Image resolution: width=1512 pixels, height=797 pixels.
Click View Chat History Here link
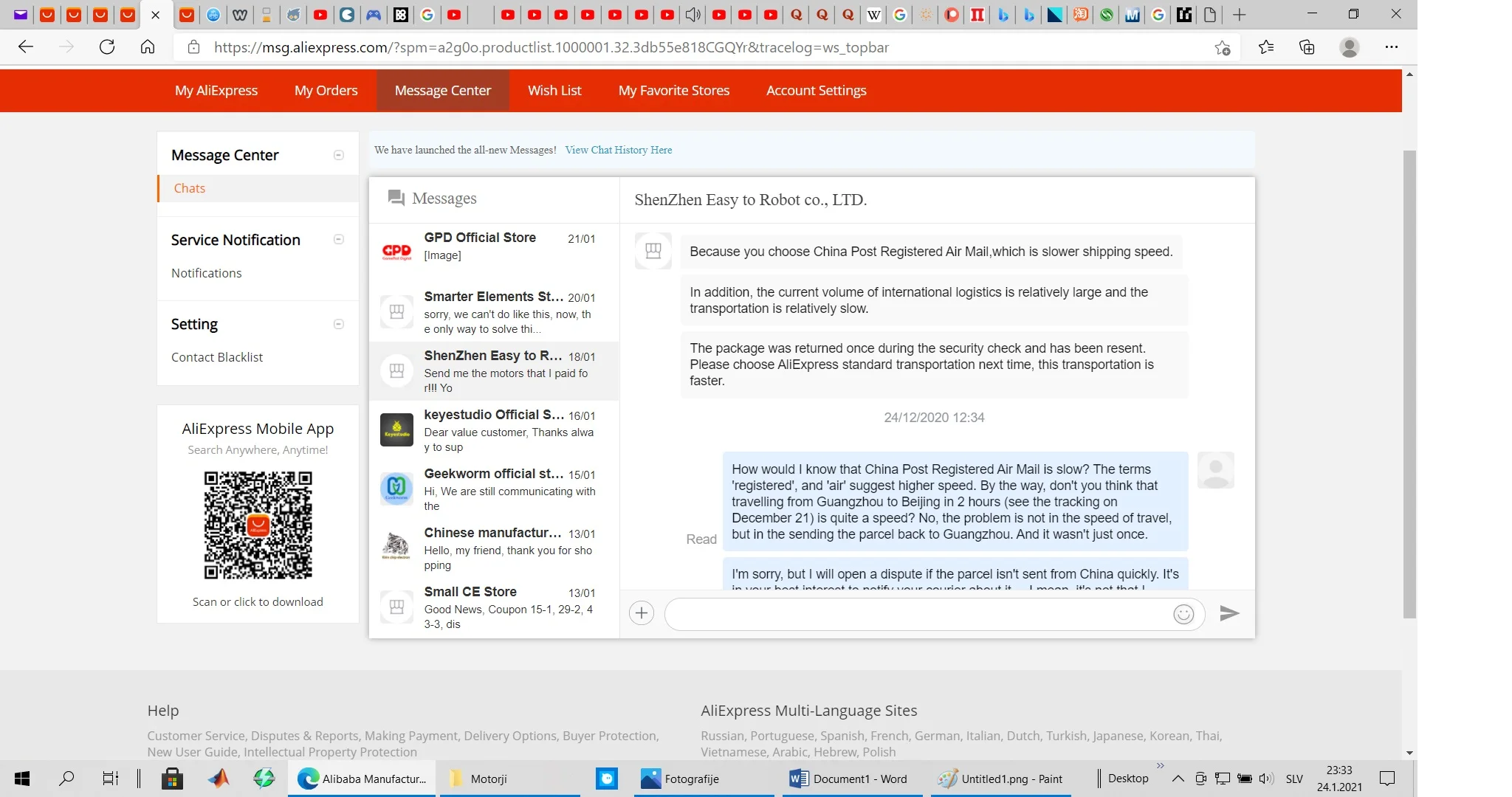618,150
